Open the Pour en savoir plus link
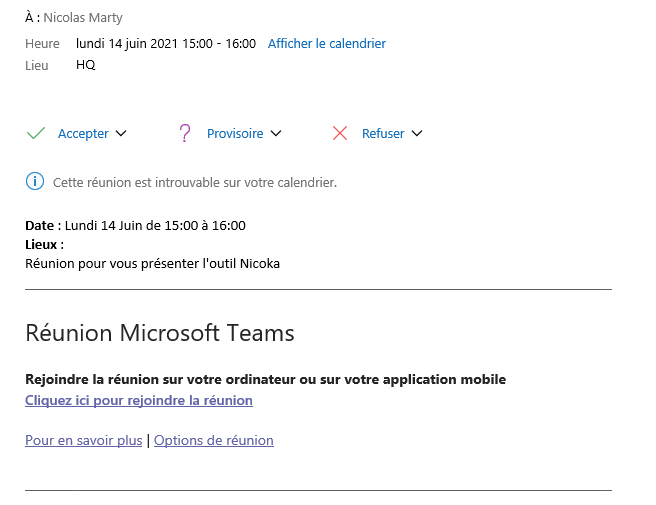The height and width of the screenshot is (505, 656). [84, 440]
